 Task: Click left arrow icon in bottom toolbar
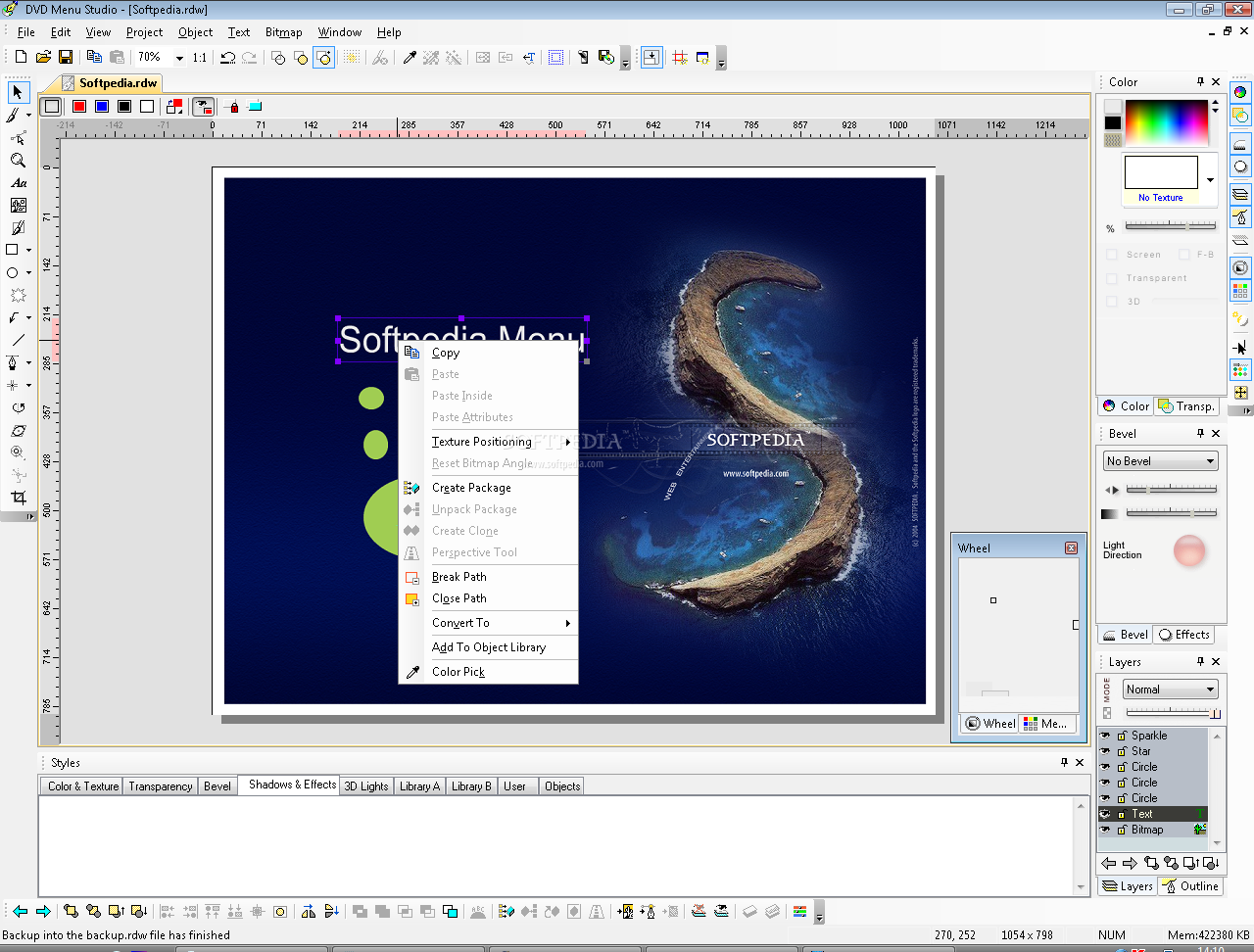click(20, 911)
